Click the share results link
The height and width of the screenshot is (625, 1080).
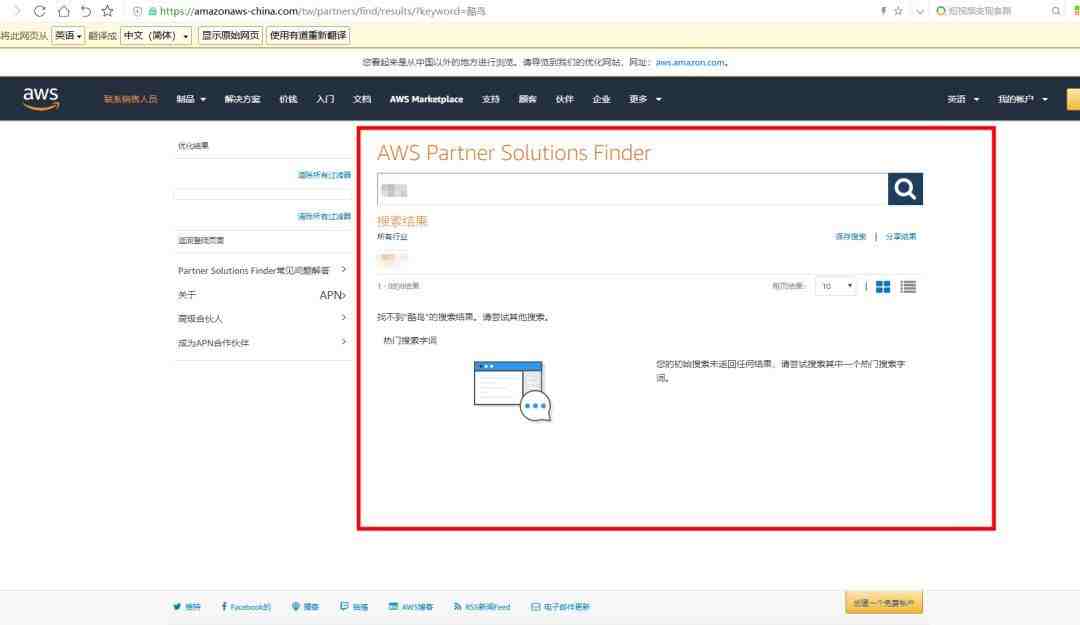[x=901, y=236]
